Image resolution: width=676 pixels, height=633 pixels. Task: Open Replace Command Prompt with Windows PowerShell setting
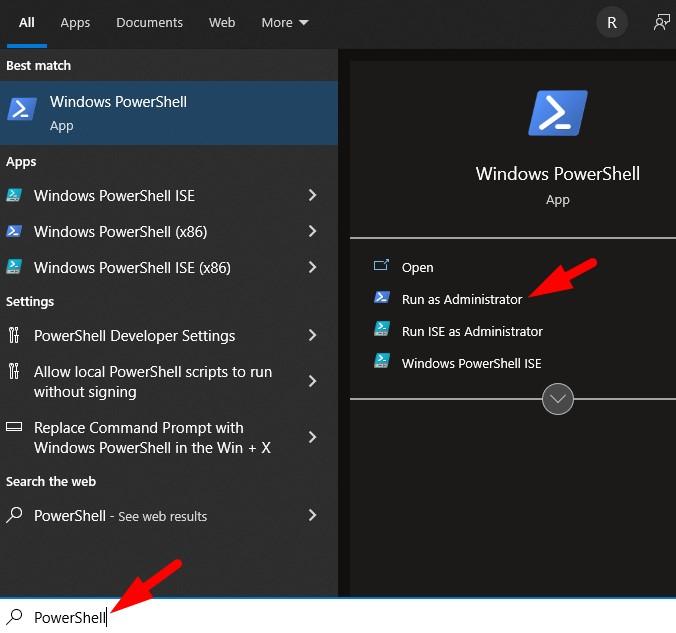click(169, 437)
